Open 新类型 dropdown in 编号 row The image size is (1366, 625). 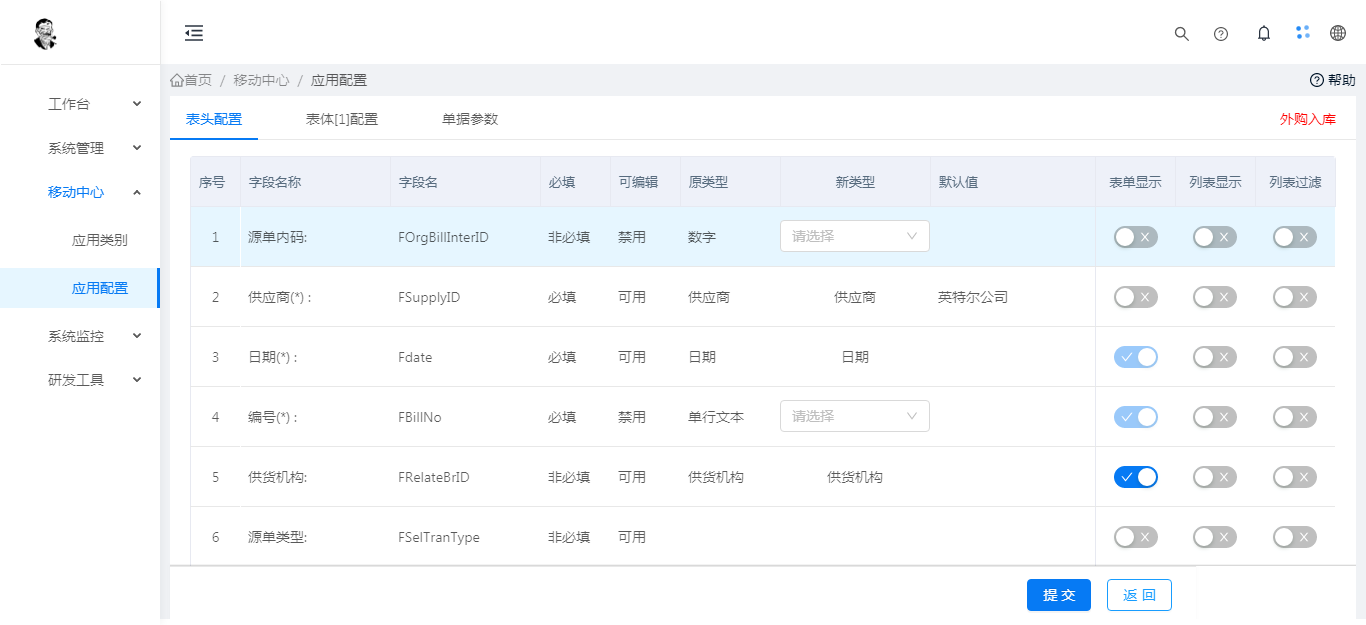point(854,416)
